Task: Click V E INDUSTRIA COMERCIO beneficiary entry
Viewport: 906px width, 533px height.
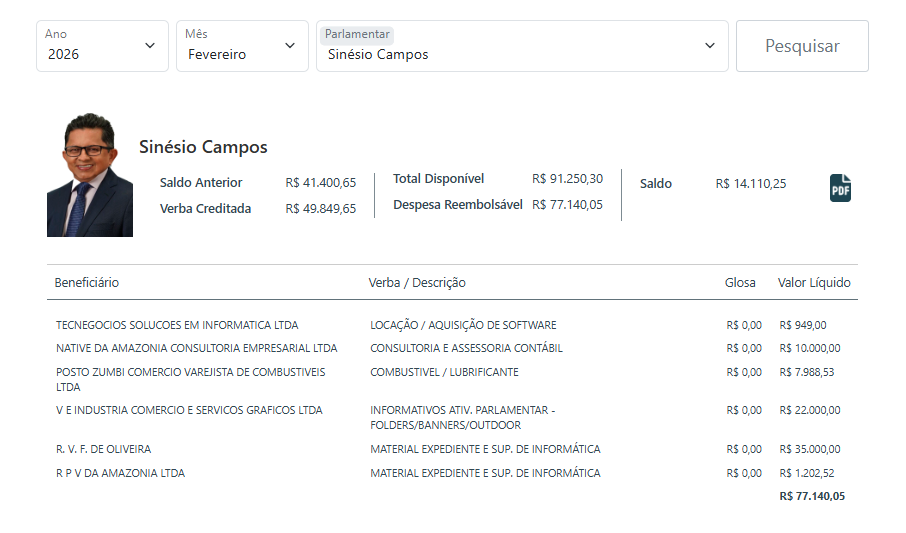Action: [x=189, y=410]
